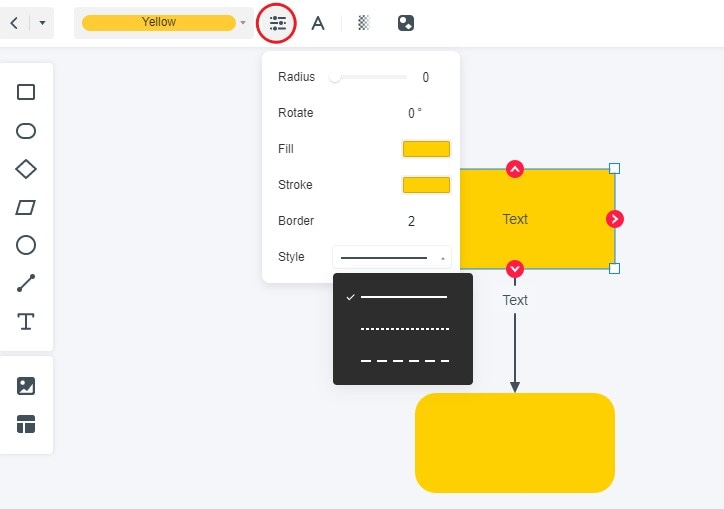Image resolution: width=724 pixels, height=509 pixels.
Task: Click the connector arrowhead above rounded shape
Action: pyautogui.click(x=515, y=387)
